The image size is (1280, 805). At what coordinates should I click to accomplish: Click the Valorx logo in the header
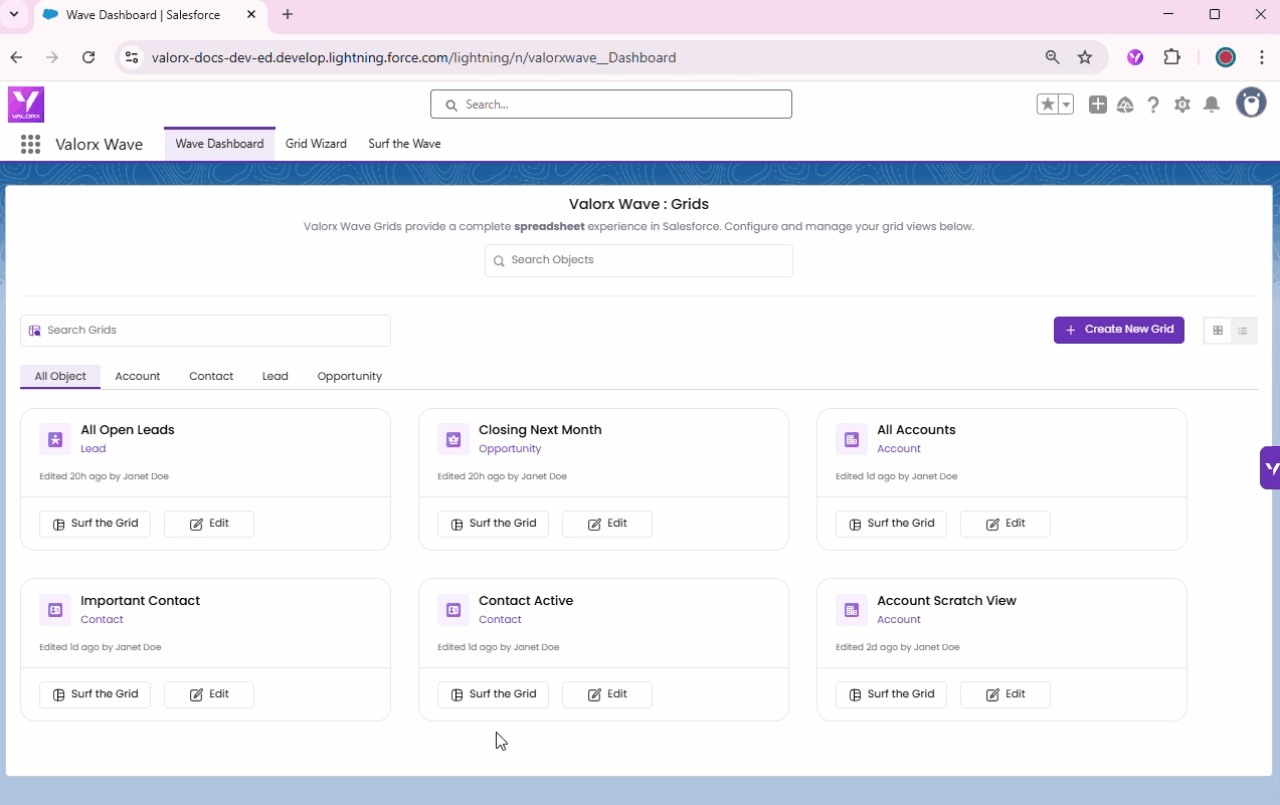click(x=26, y=104)
